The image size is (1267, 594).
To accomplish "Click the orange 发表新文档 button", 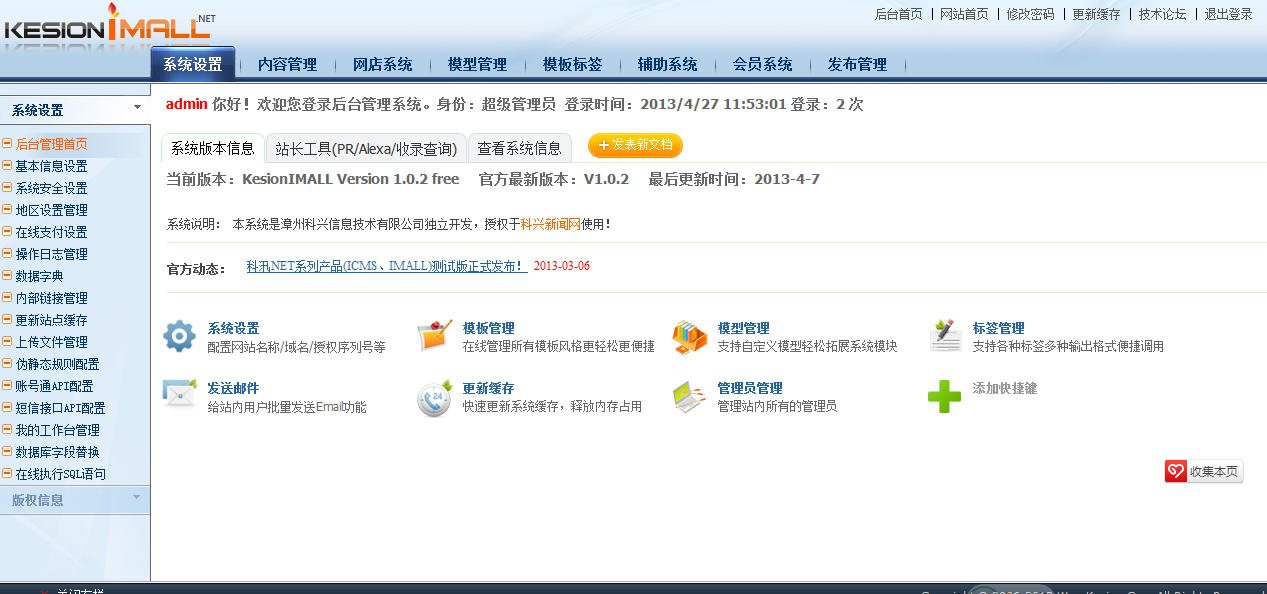I will coord(635,145).
